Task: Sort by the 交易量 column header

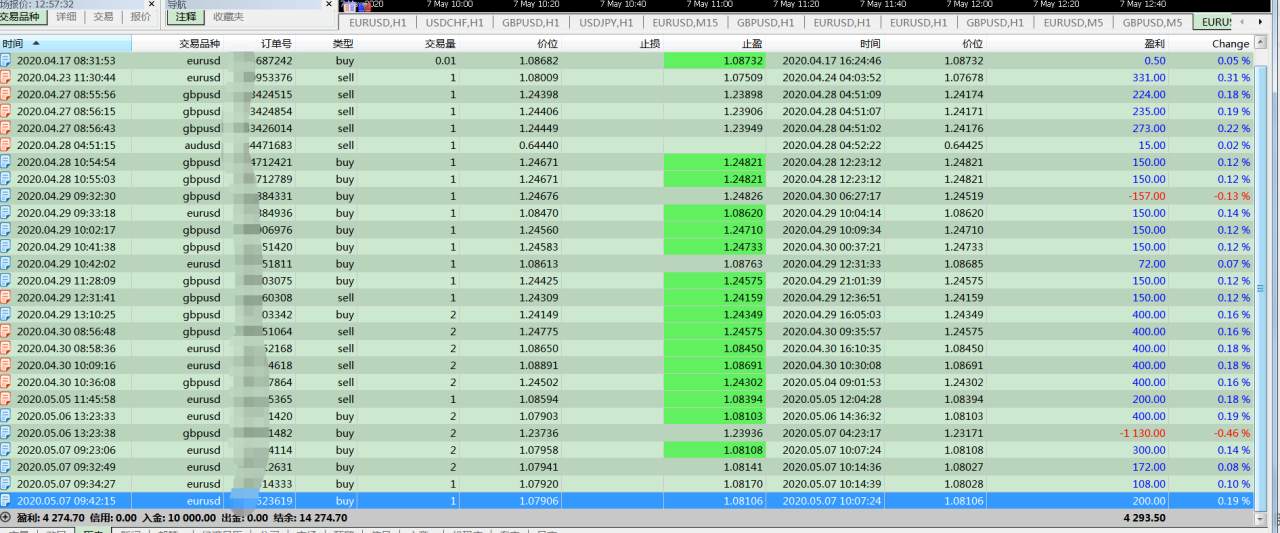Action: [x=440, y=44]
